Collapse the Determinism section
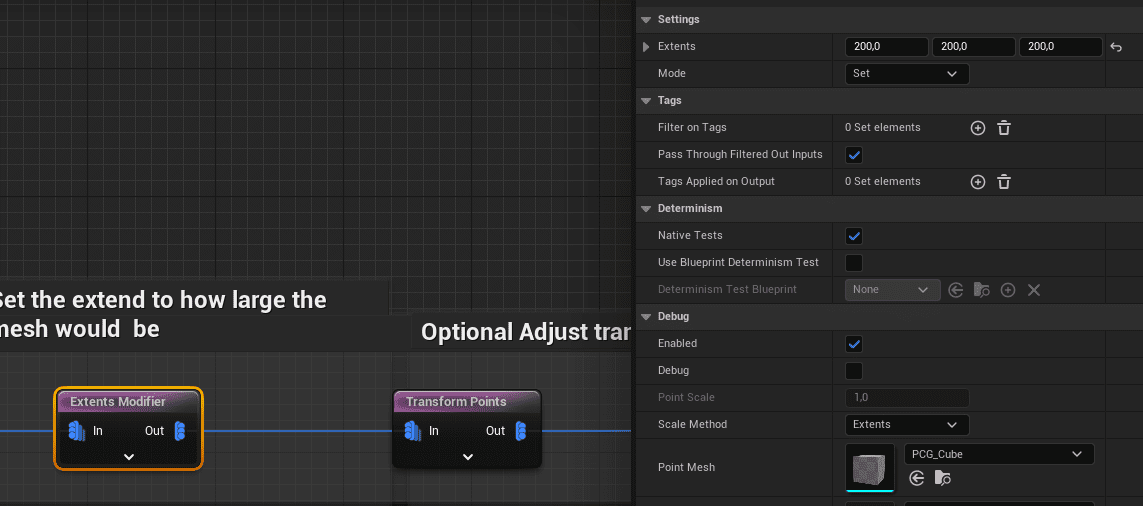 tap(646, 209)
